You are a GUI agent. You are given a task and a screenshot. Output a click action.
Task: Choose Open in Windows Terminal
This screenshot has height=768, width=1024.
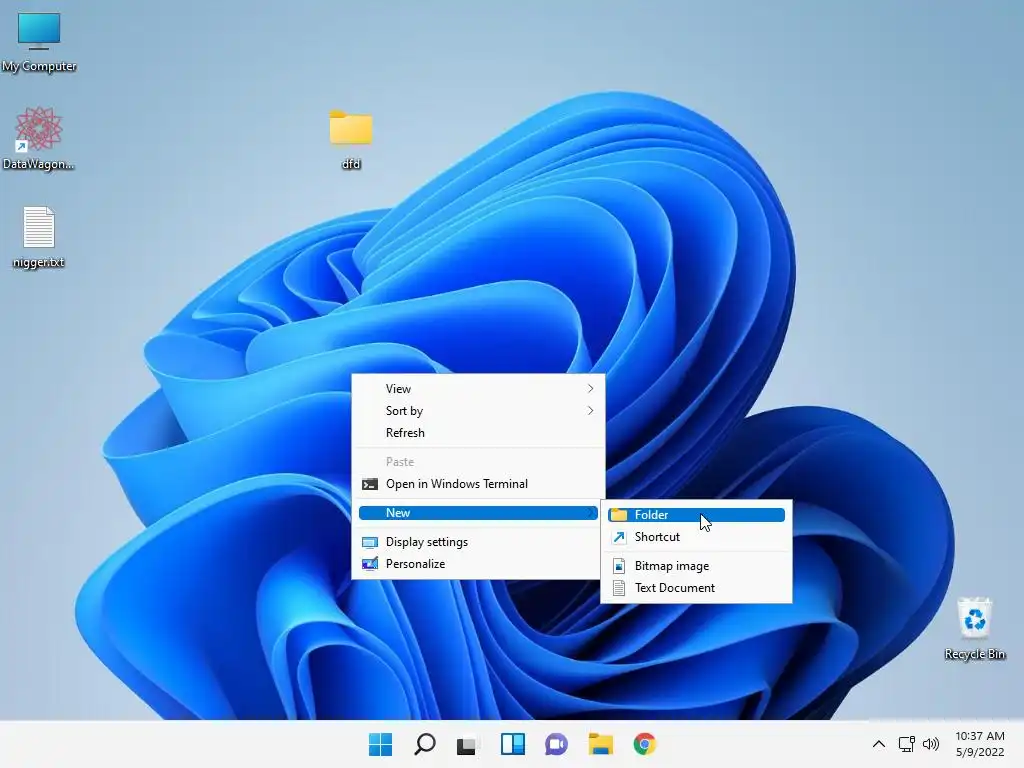[478, 484]
